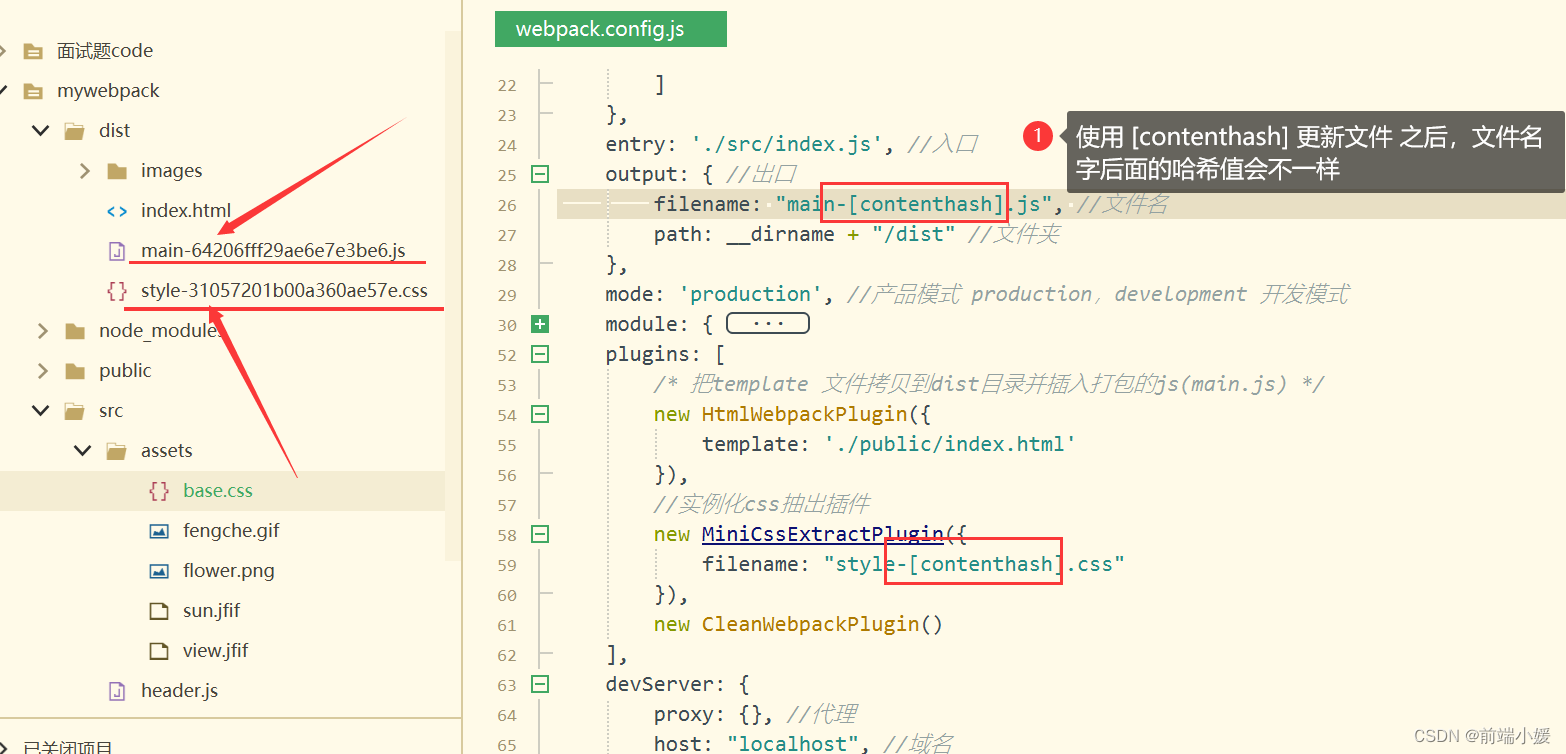Fold MiniCssExtractPlugin block at line 58
1566x754 pixels.
click(x=540, y=534)
